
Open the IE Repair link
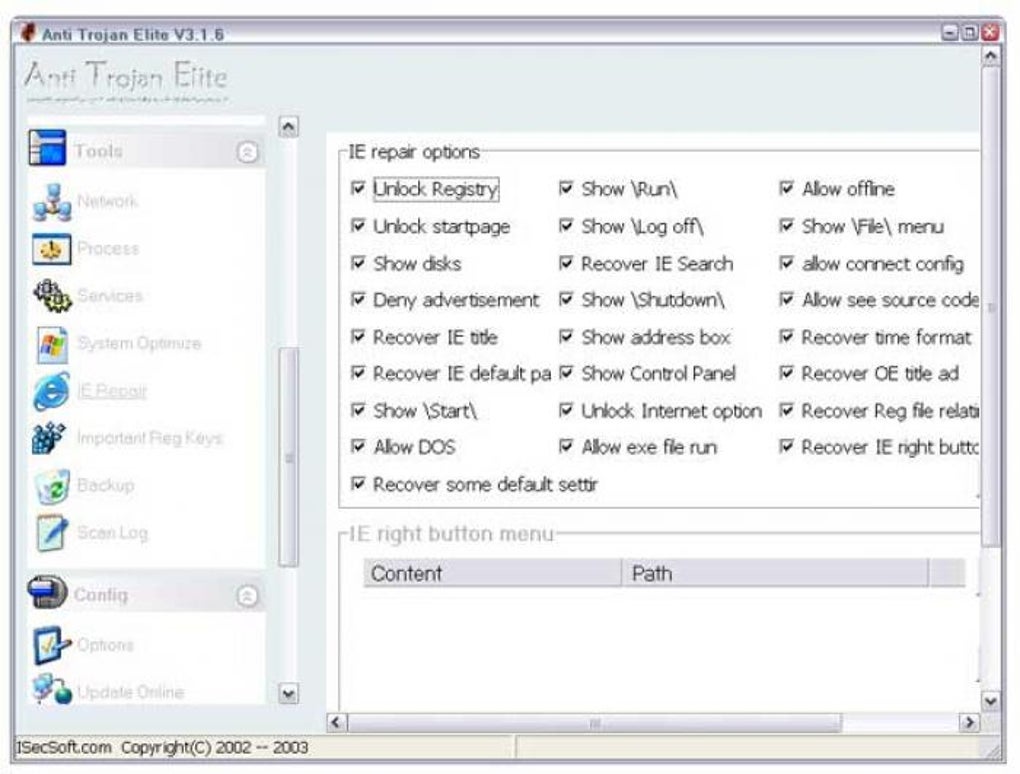pyautogui.click(x=112, y=390)
